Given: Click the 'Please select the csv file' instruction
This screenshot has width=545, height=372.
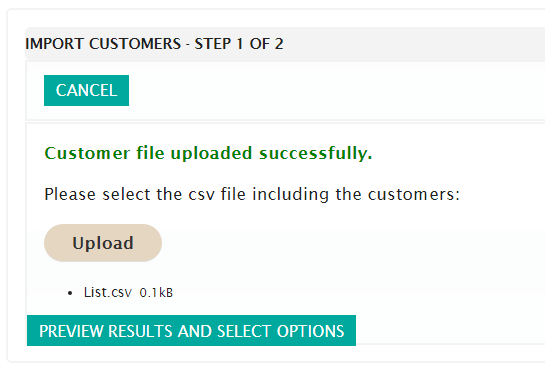Looking at the screenshot, I should point(252,194).
